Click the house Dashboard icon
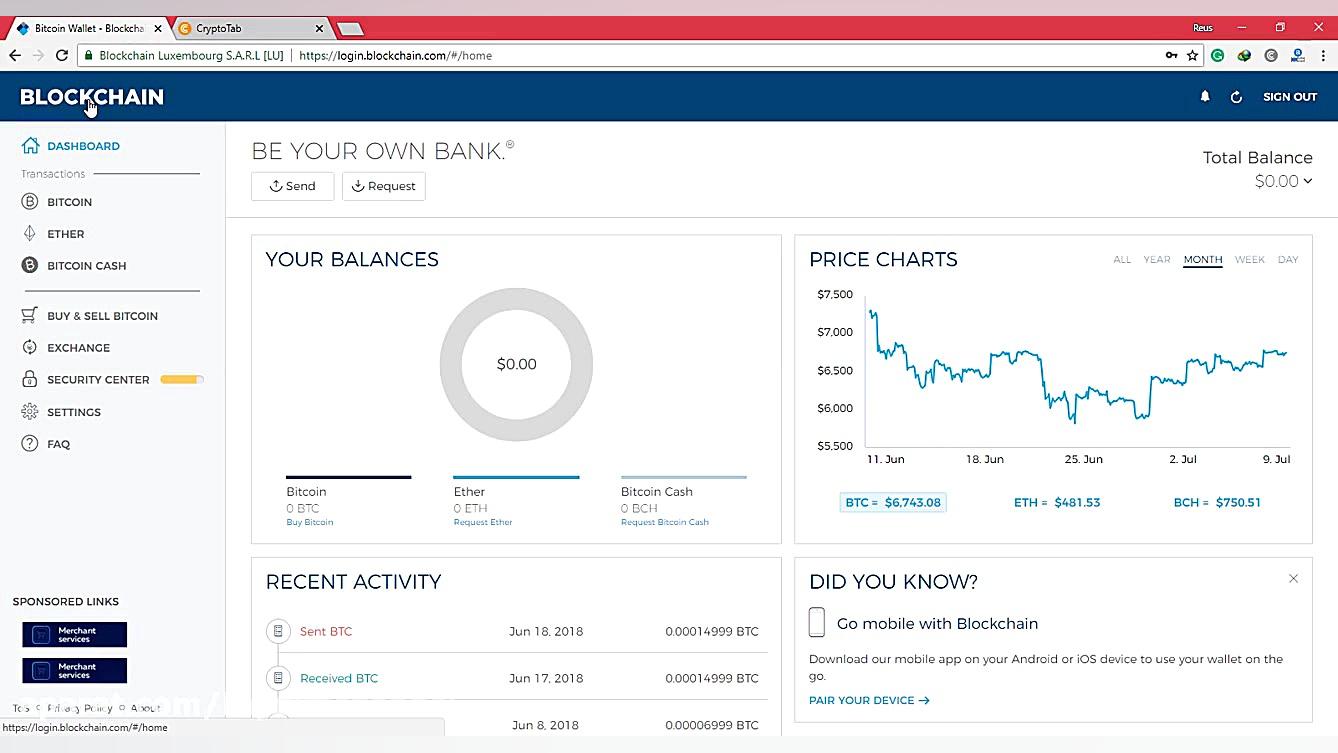1338x753 pixels. pos(30,146)
